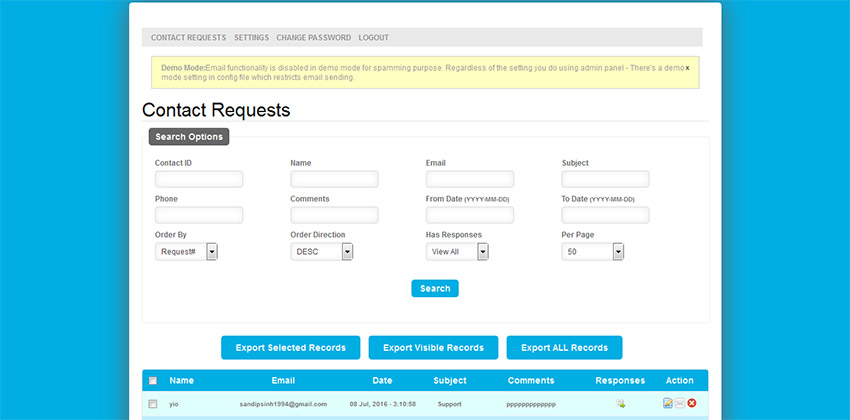Focus the Contact ID input field

[199, 179]
